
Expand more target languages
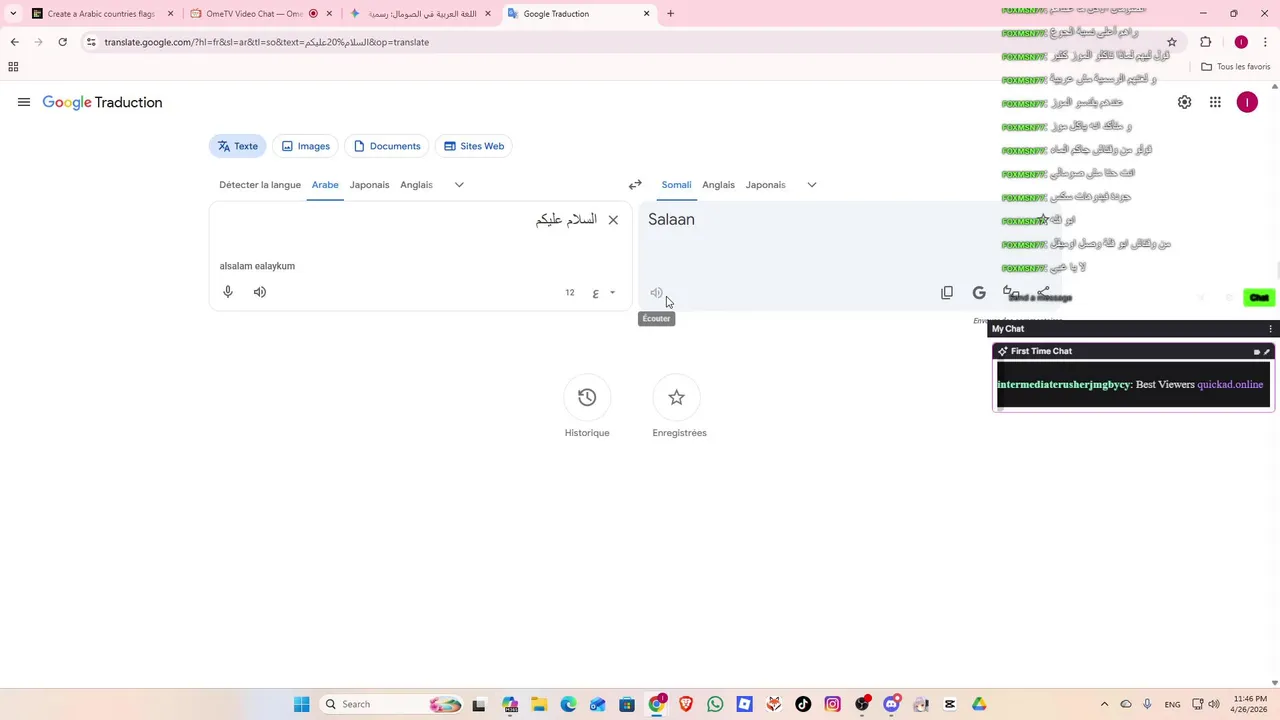click(x=812, y=185)
